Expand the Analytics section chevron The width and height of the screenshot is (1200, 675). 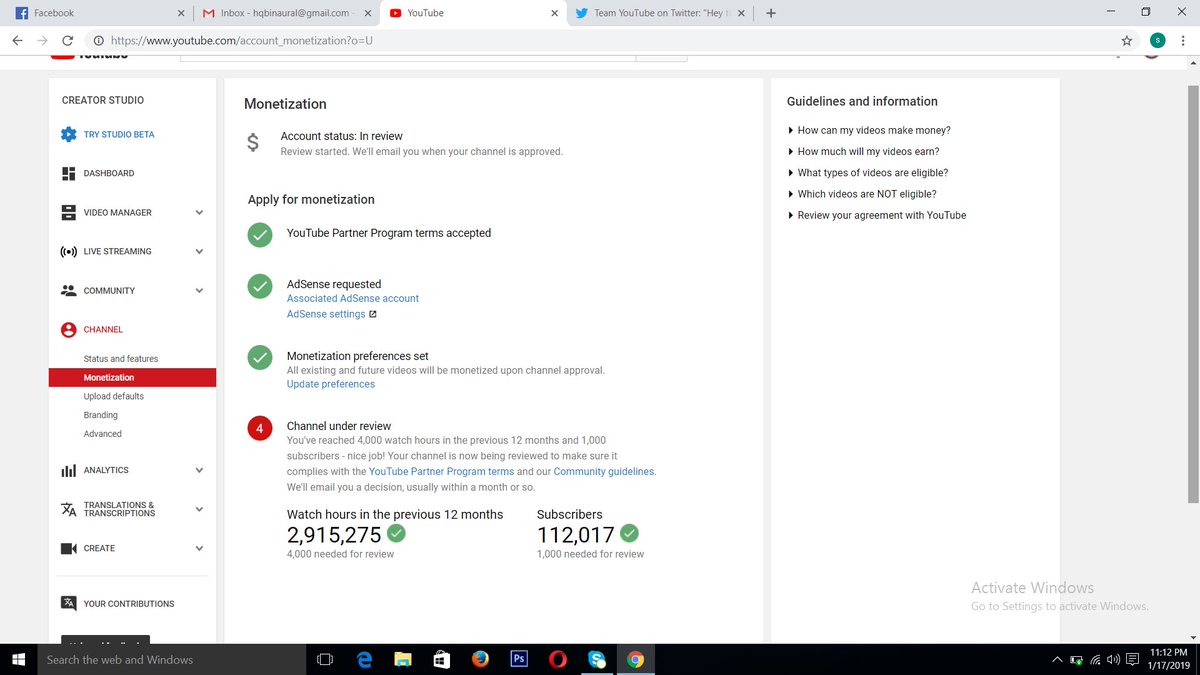(x=199, y=470)
